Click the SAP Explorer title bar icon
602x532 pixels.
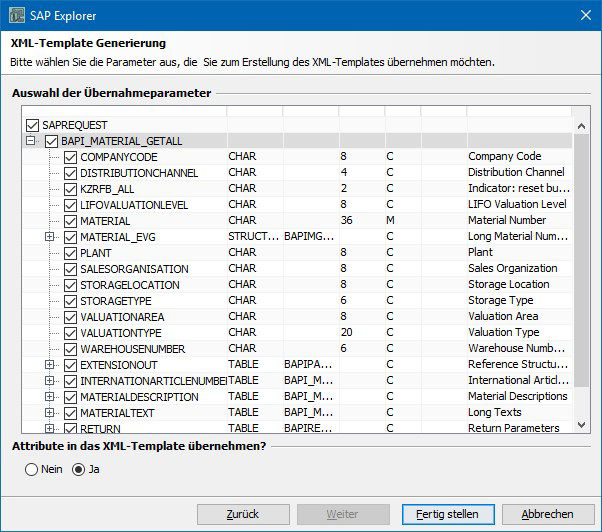point(17,15)
